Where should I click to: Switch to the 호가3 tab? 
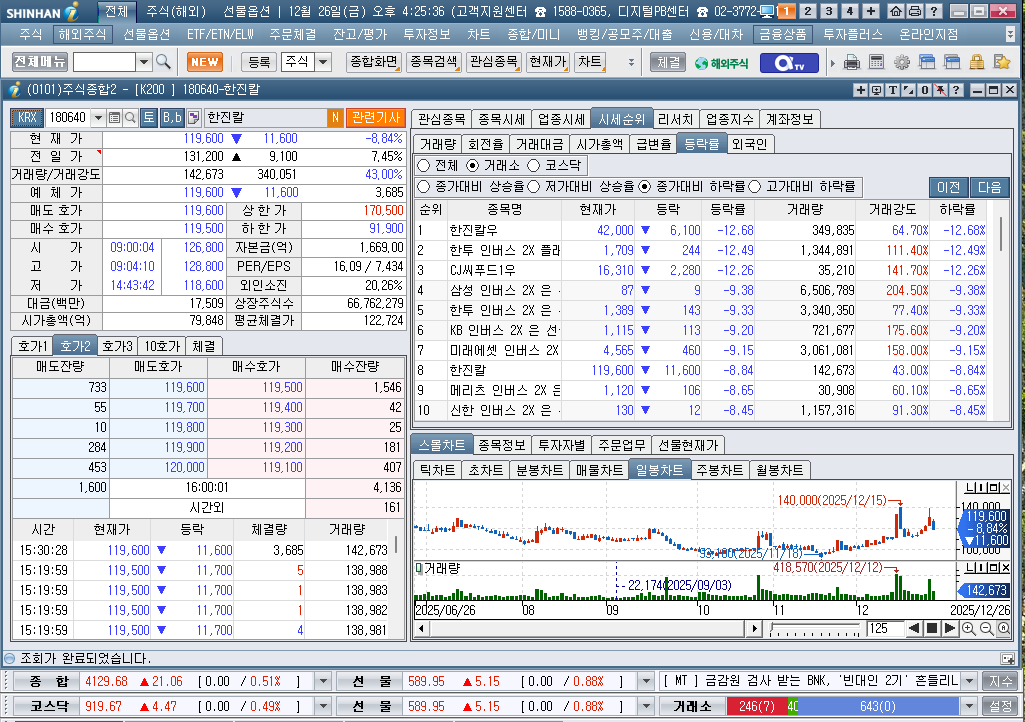[118, 346]
